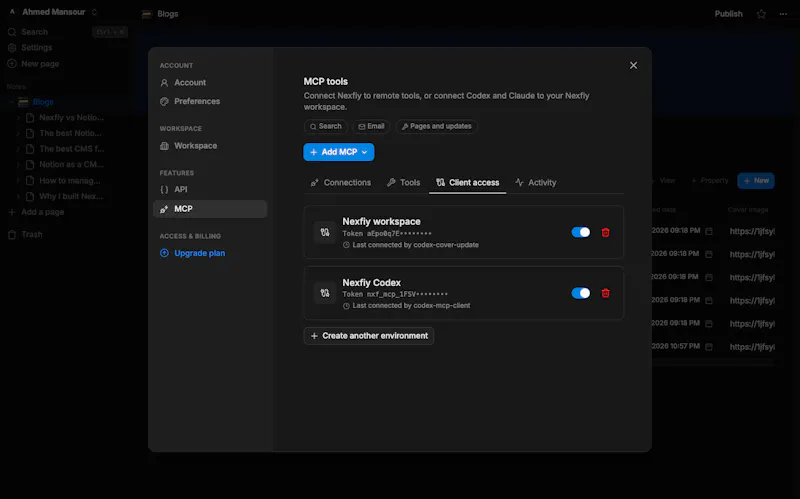
Task: Select the MCP settings section
Action: (210, 209)
